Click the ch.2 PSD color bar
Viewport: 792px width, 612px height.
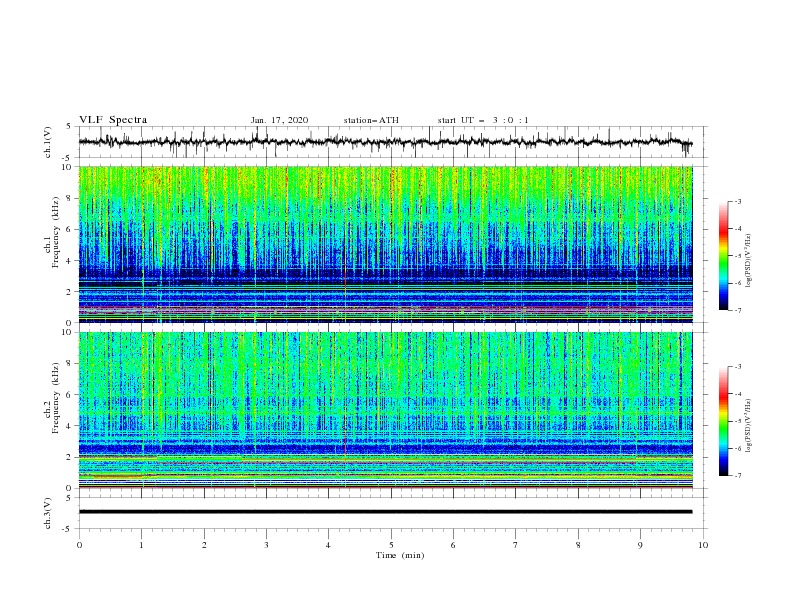click(724, 421)
